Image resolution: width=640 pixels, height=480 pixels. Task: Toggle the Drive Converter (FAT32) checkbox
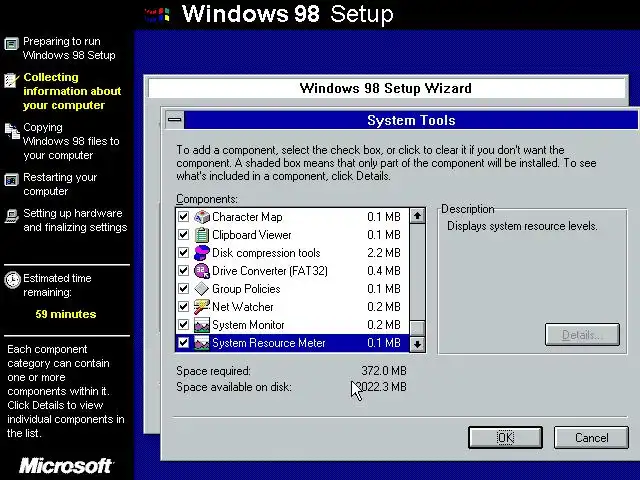(x=184, y=271)
